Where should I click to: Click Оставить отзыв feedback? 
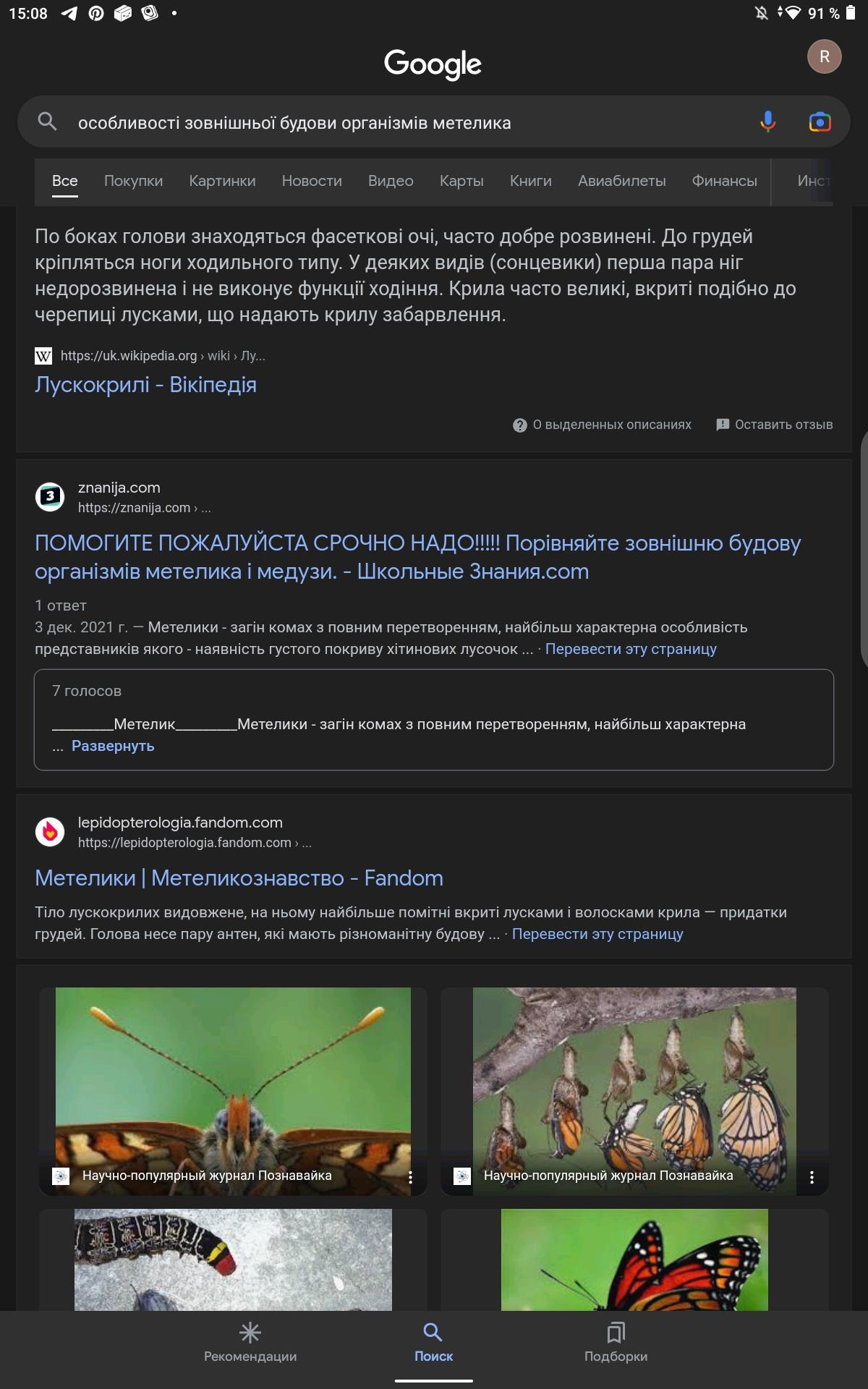(774, 425)
